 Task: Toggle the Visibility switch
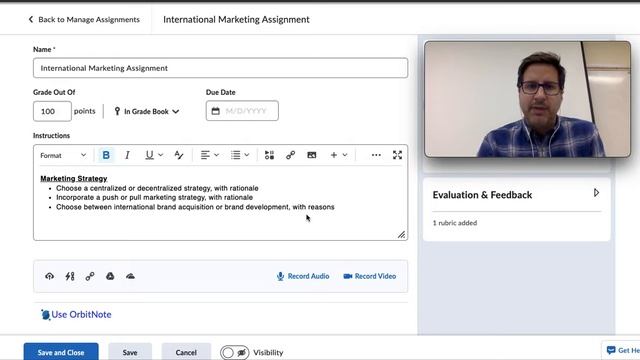(235, 352)
